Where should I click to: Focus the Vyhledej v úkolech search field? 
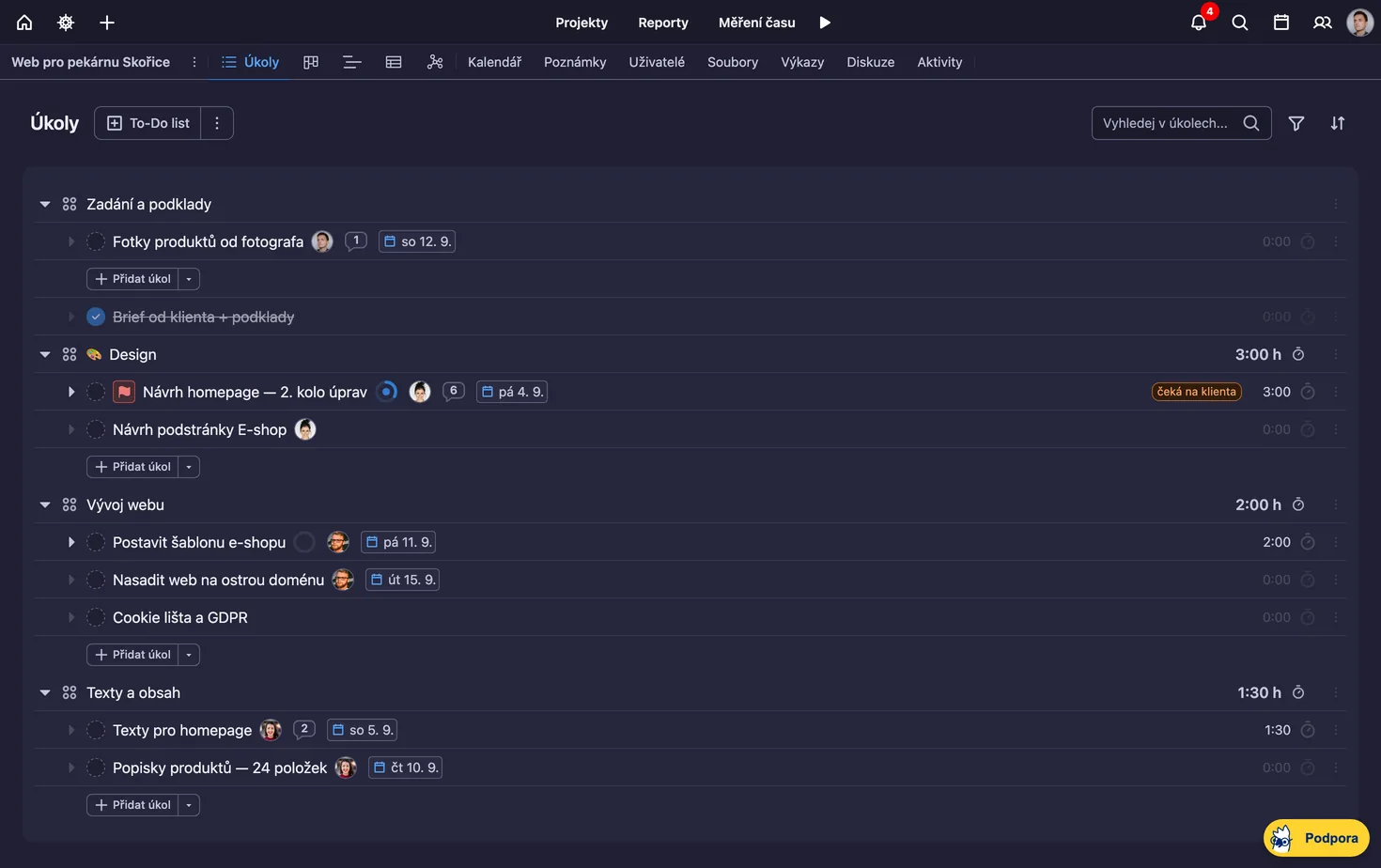[1181, 123]
